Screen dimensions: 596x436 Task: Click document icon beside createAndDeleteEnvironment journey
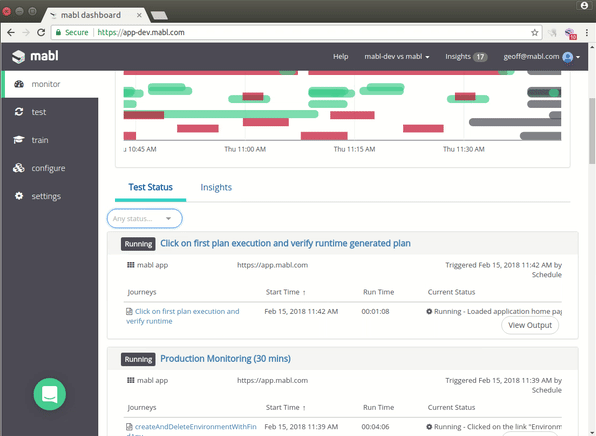tap(129, 426)
